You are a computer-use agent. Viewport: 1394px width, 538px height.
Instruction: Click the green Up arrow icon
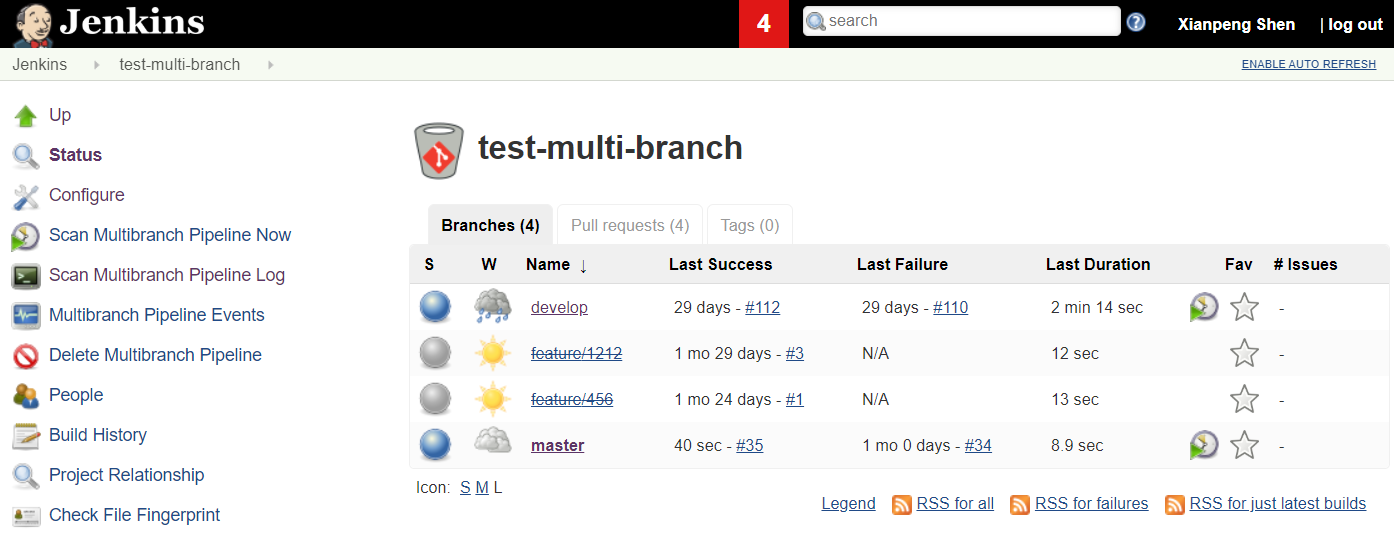(26, 116)
